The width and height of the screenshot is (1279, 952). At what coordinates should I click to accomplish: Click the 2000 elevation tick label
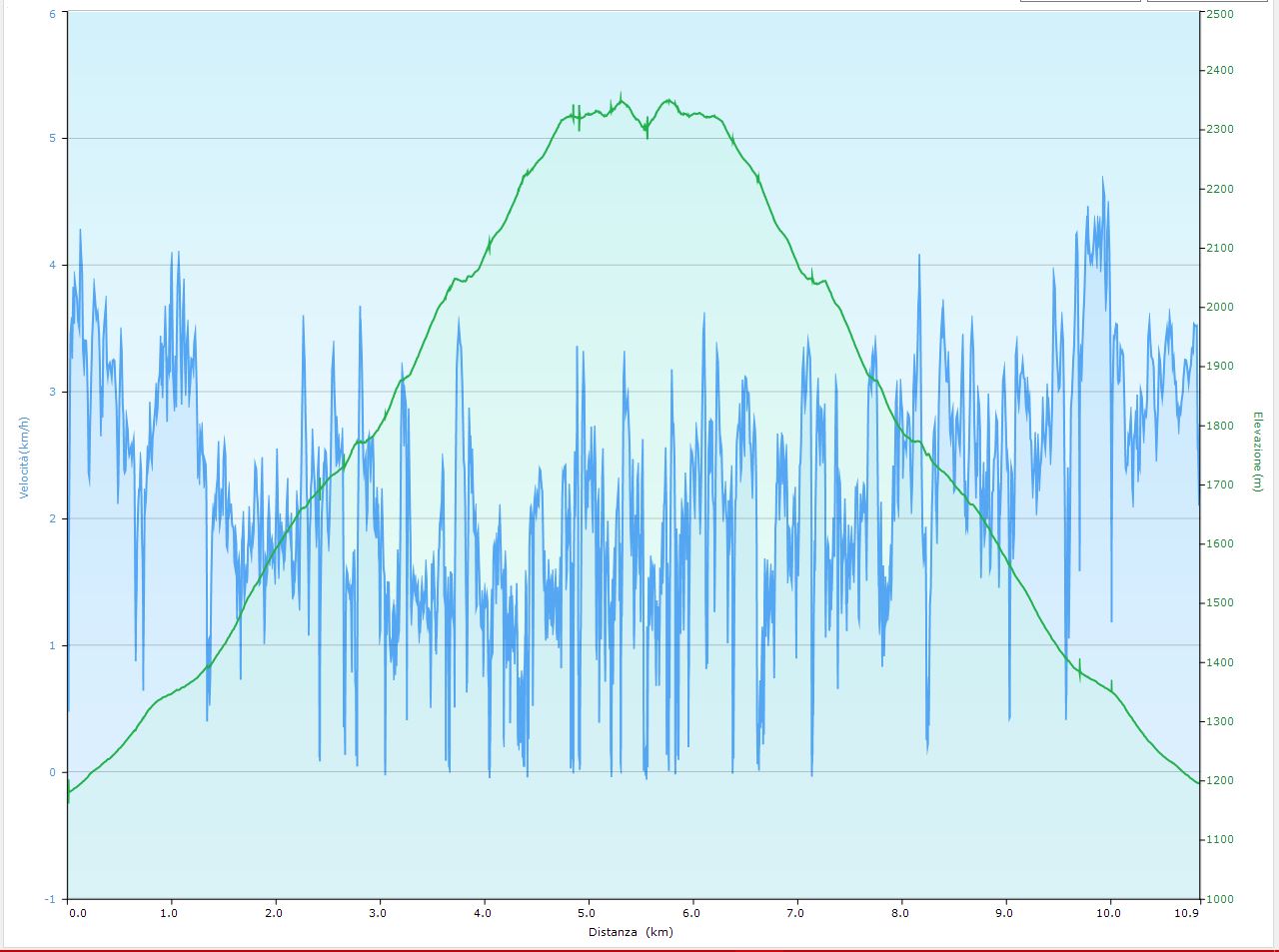[1220, 308]
